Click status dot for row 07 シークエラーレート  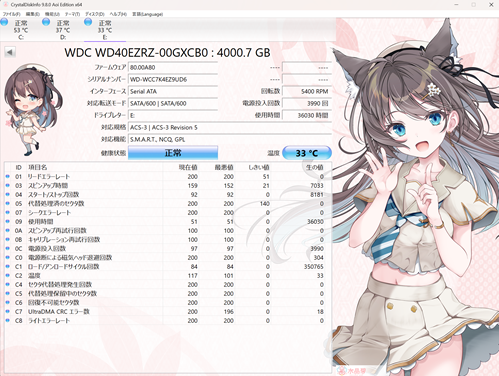pos(8,212)
